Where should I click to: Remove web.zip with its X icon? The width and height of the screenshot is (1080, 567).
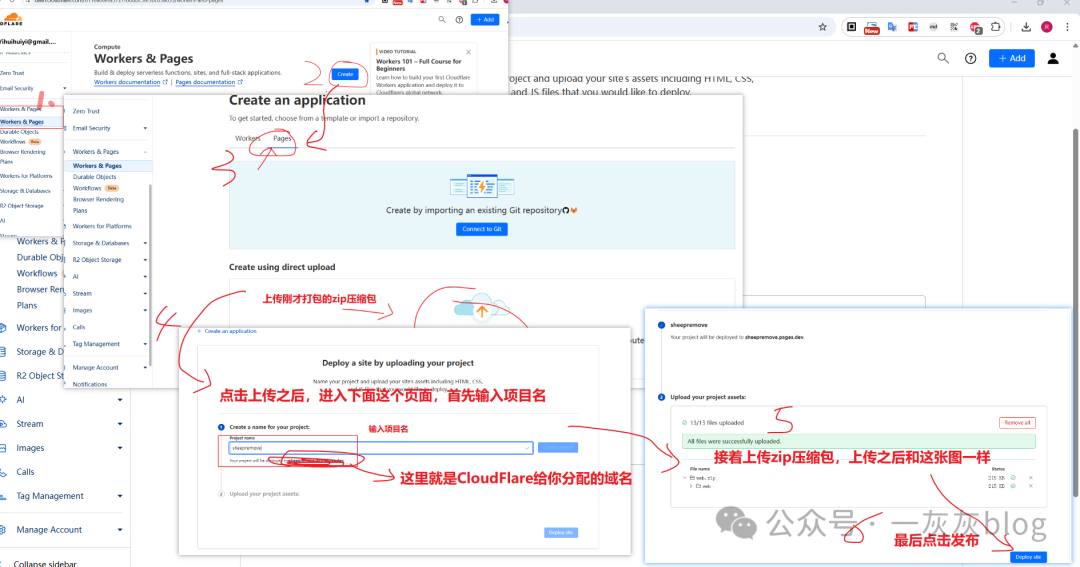(x=1031, y=477)
